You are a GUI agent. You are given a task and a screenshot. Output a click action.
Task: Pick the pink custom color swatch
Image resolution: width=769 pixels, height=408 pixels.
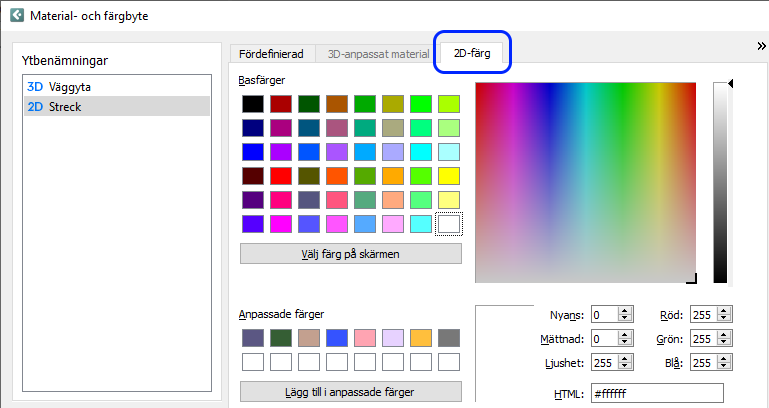pos(365,338)
